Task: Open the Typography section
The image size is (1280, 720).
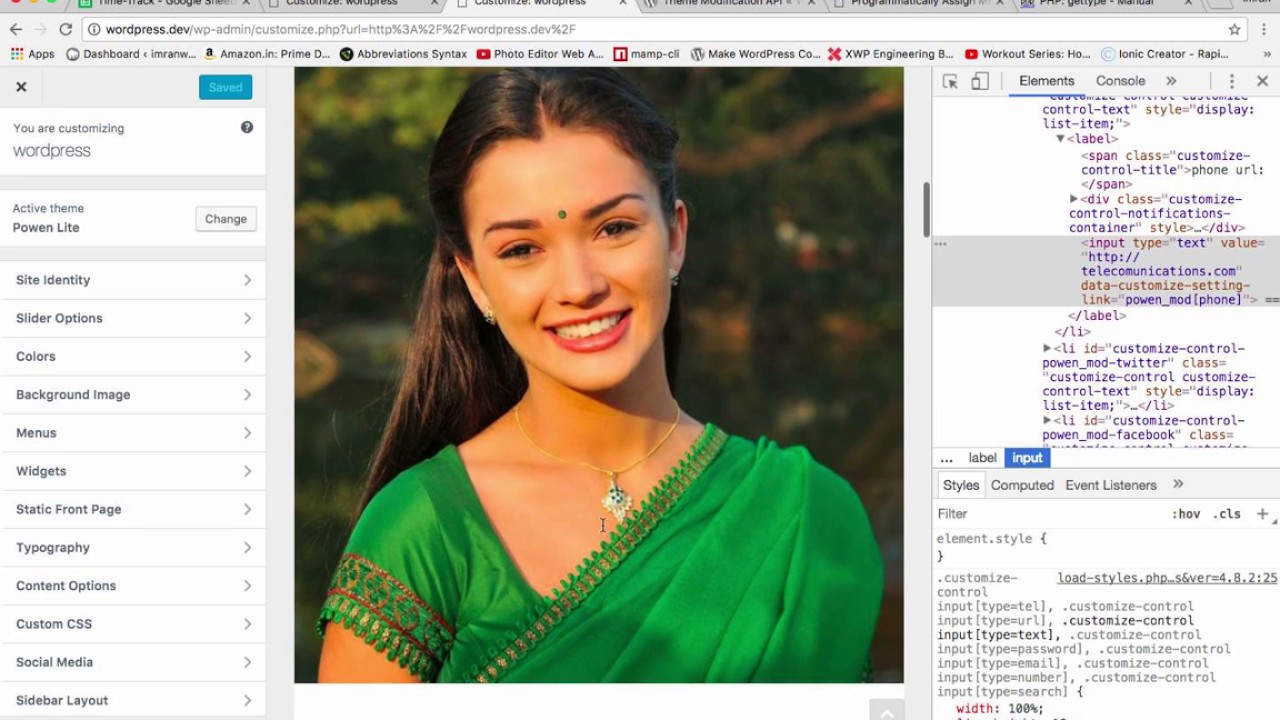Action: [x=133, y=547]
